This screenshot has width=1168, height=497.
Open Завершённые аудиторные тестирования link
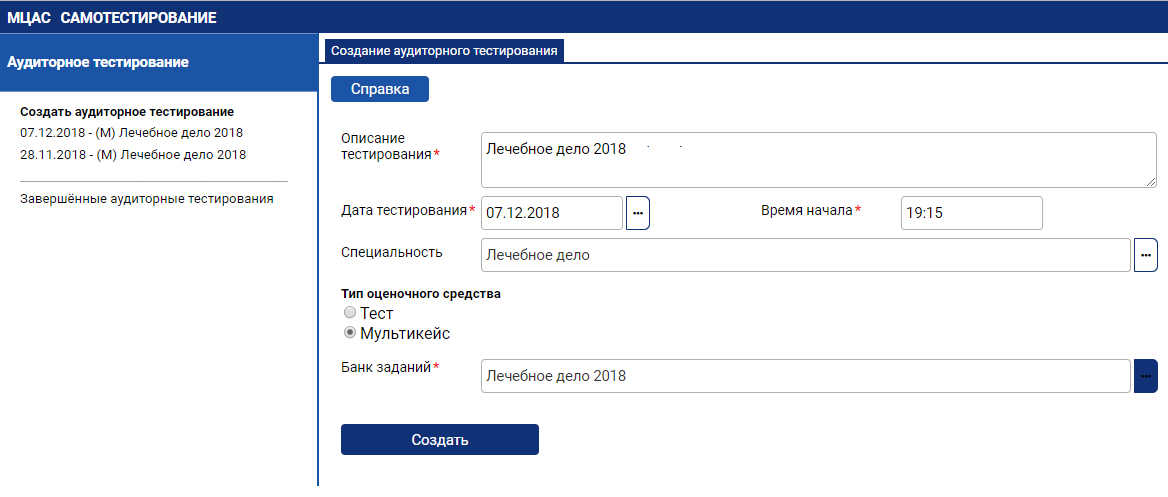click(x=147, y=199)
